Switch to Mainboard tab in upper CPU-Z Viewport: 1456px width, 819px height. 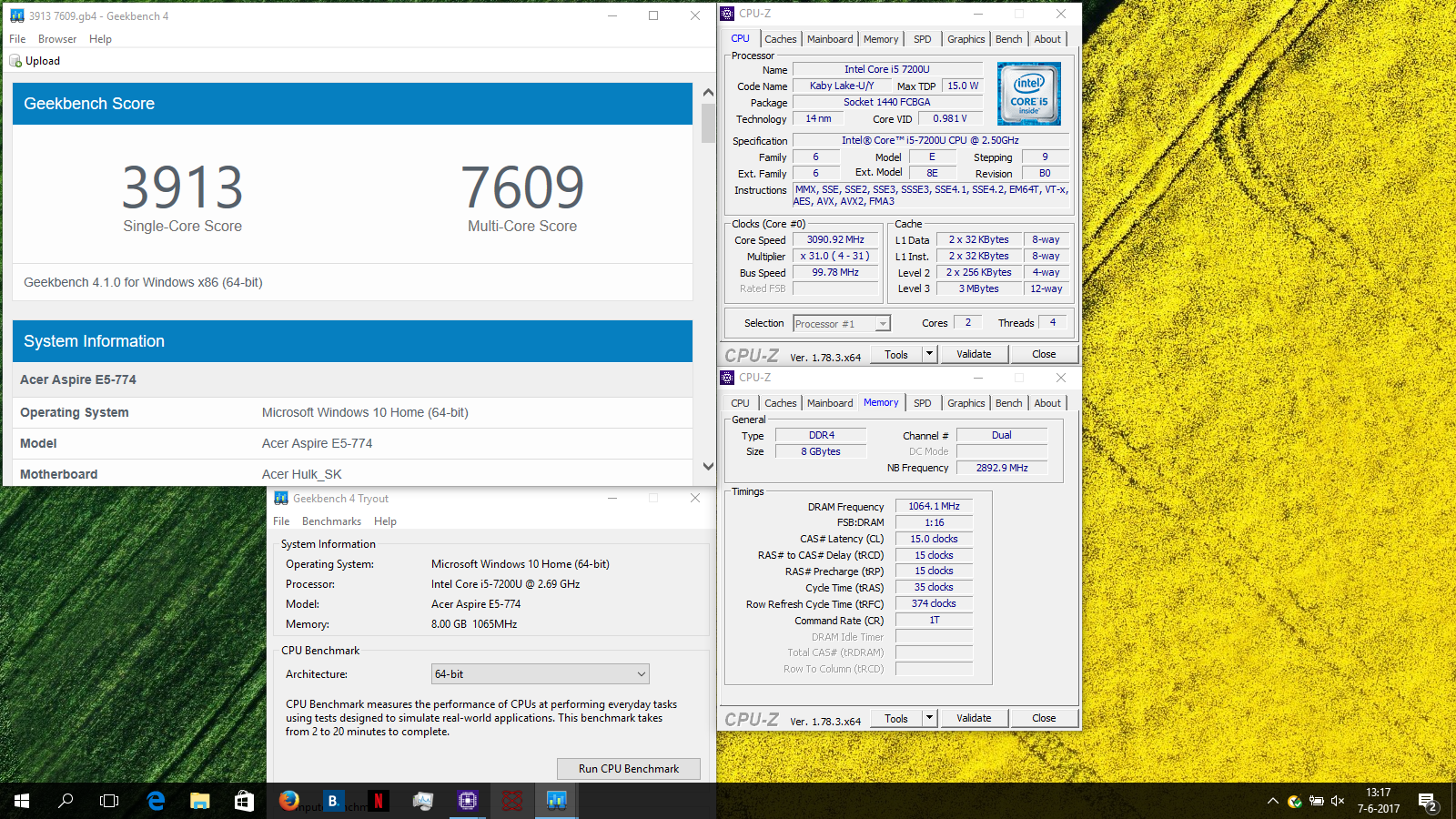[x=830, y=39]
